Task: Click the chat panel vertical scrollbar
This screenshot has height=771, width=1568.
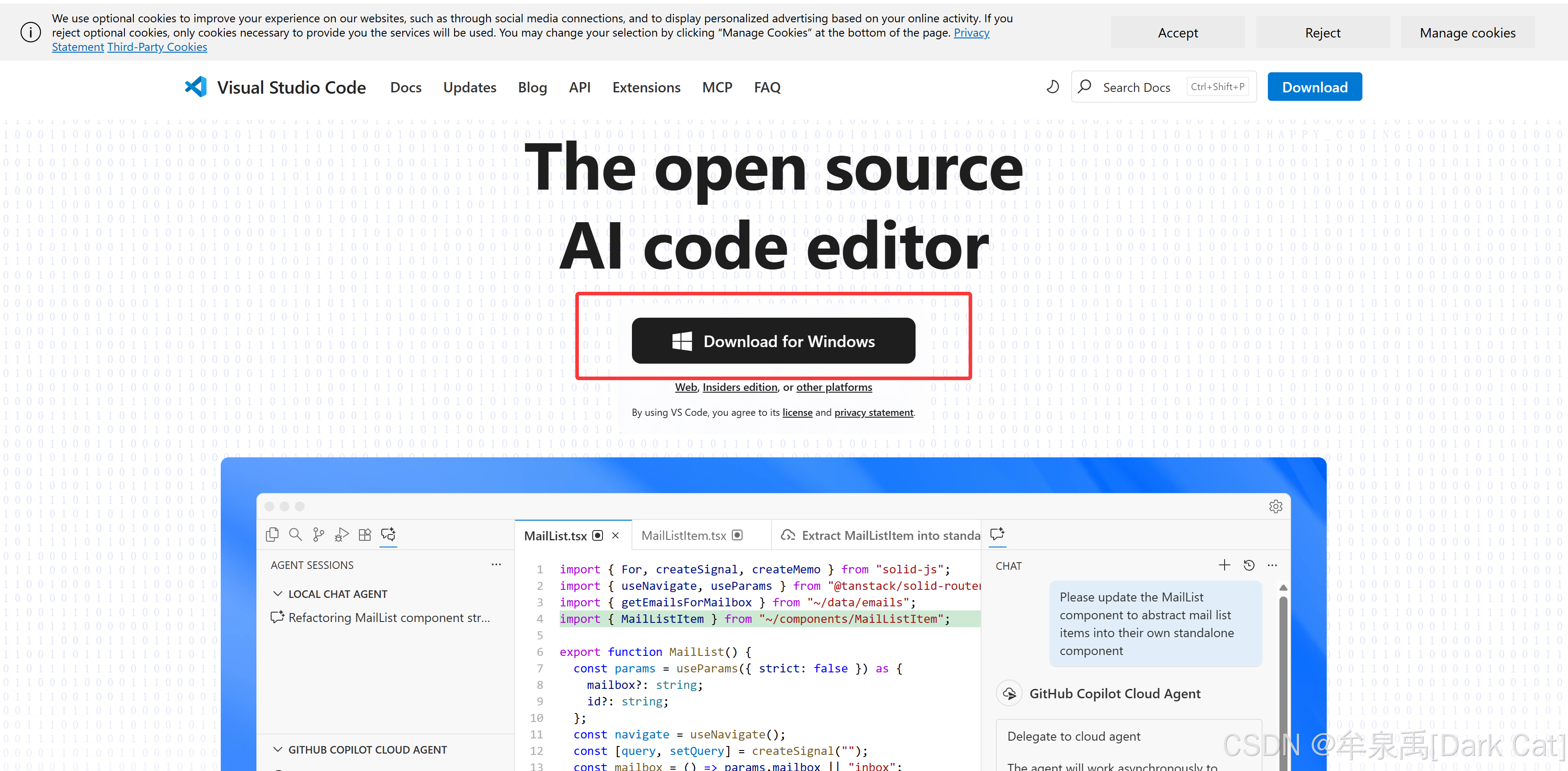Action: (x=1283, y=670)
